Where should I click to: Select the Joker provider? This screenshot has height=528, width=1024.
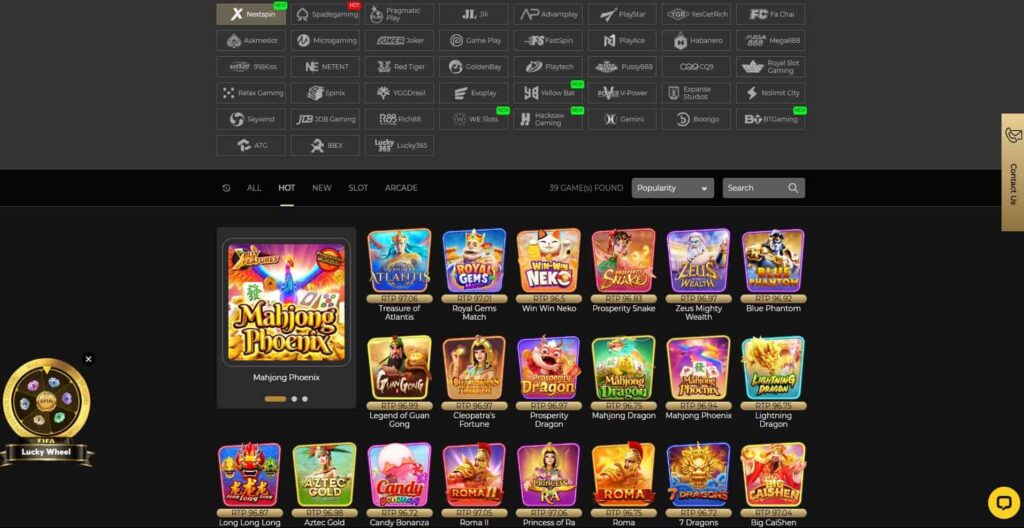tap(399, 41)
